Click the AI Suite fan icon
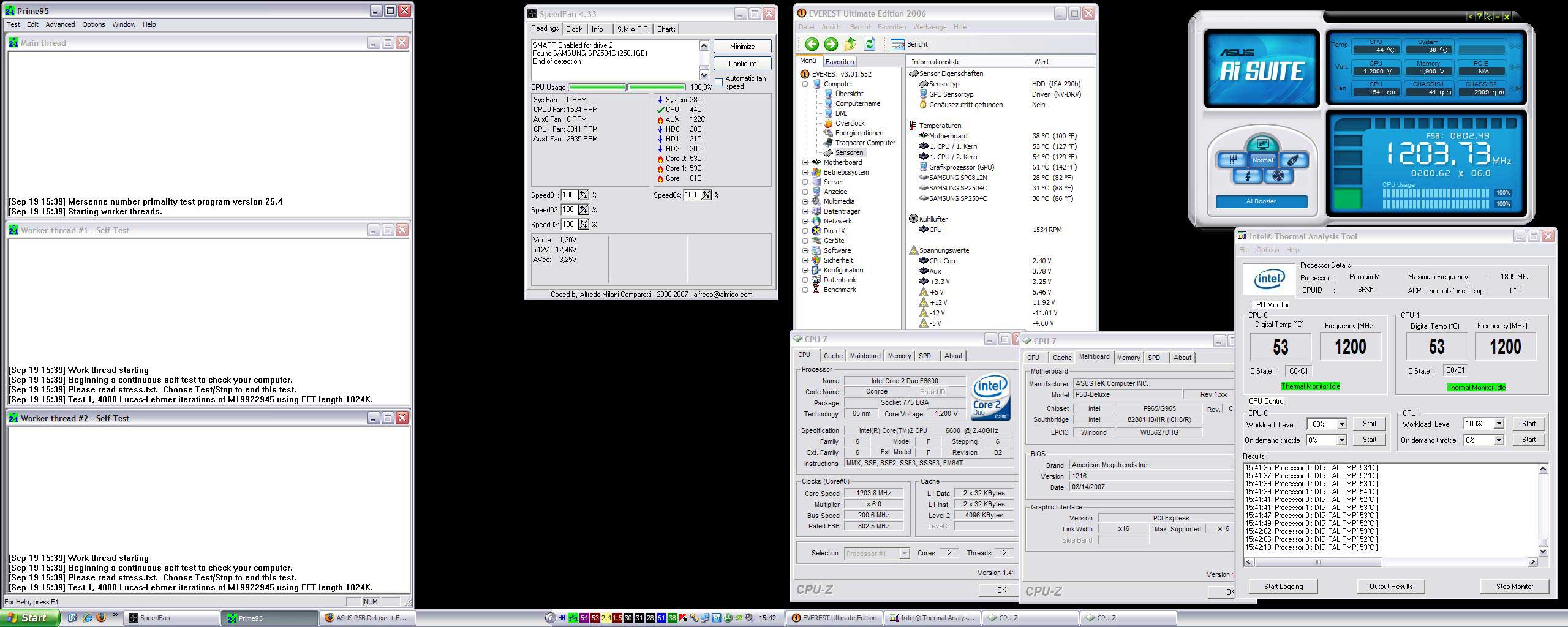1568x627 pixels. 1278,176
